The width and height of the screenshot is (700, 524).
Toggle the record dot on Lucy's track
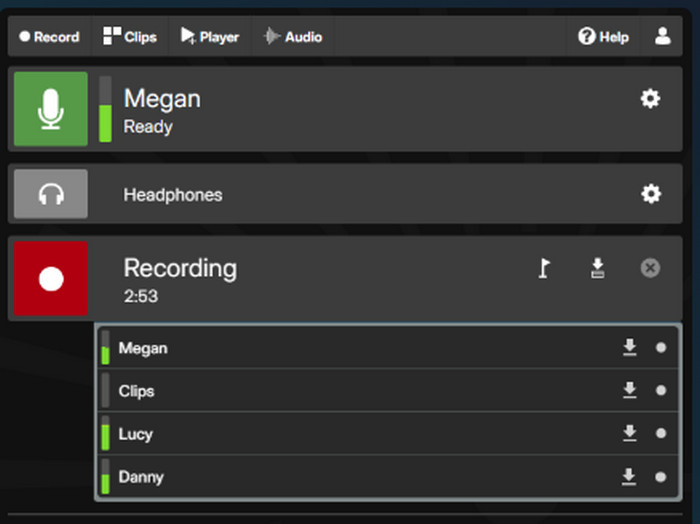pyautogui.click(x=660, y=433)
